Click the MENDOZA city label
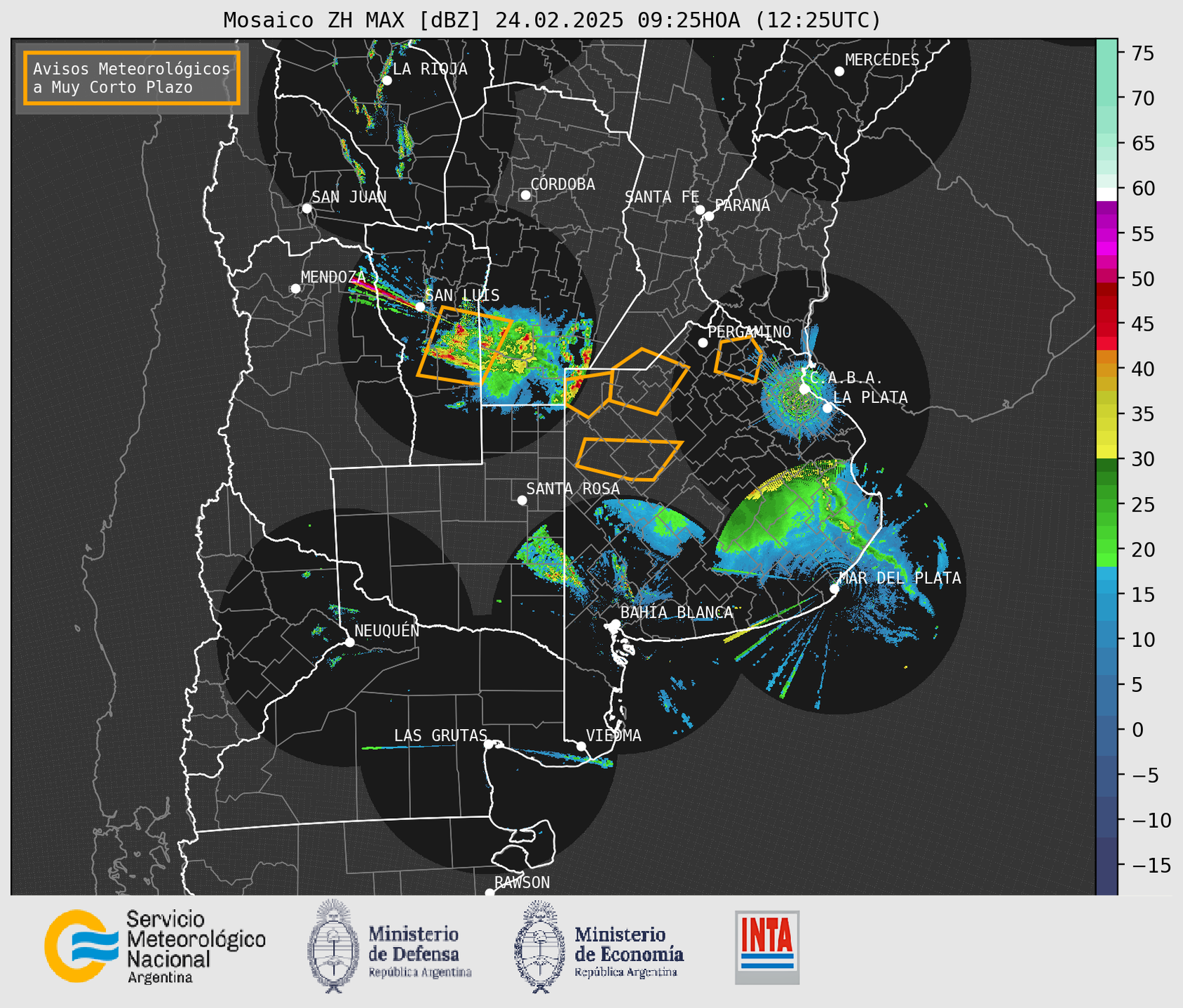Viewport: 1183px width, 1008px height. click(x=334, y=277)
